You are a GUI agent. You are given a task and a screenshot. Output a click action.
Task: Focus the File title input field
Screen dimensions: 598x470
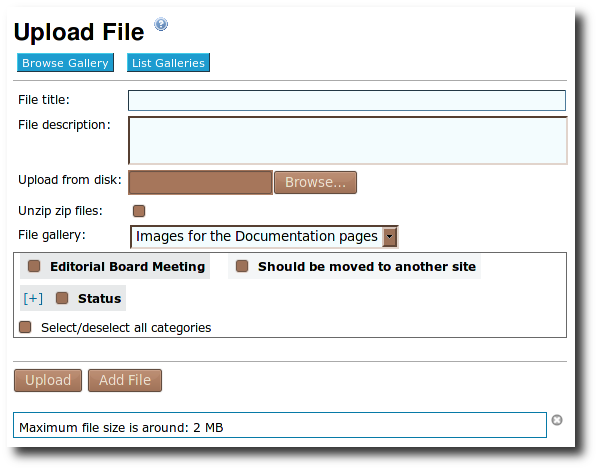pyautogui.click(x=347, y=100)
